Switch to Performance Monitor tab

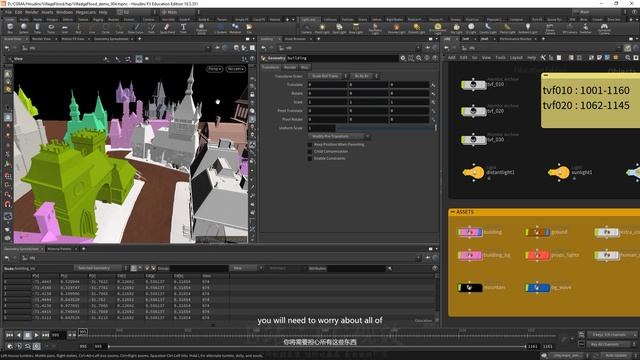pyautogui.click(x=516, y=39)
